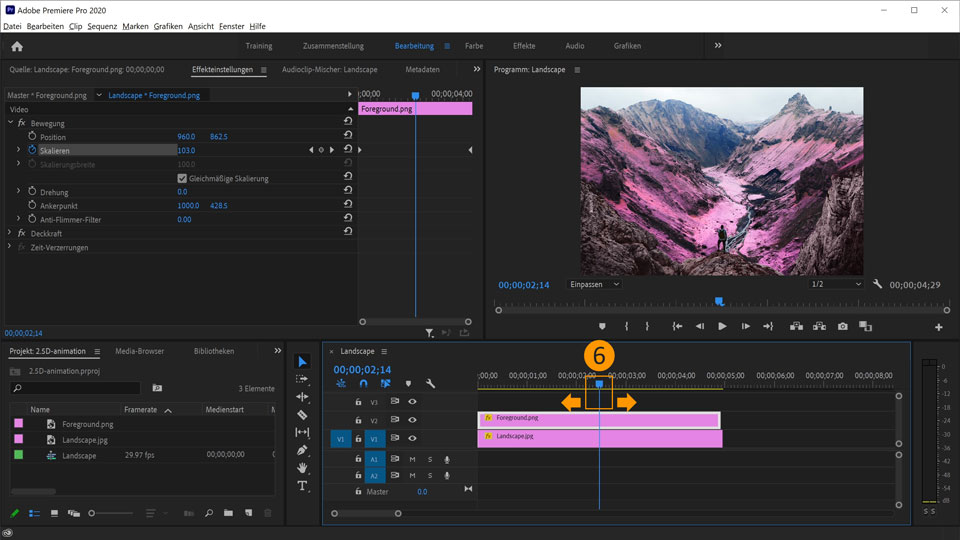Open playback resolution 1/2 dropdown
Viewport: 960px width, 540px height.
[835, 284]
